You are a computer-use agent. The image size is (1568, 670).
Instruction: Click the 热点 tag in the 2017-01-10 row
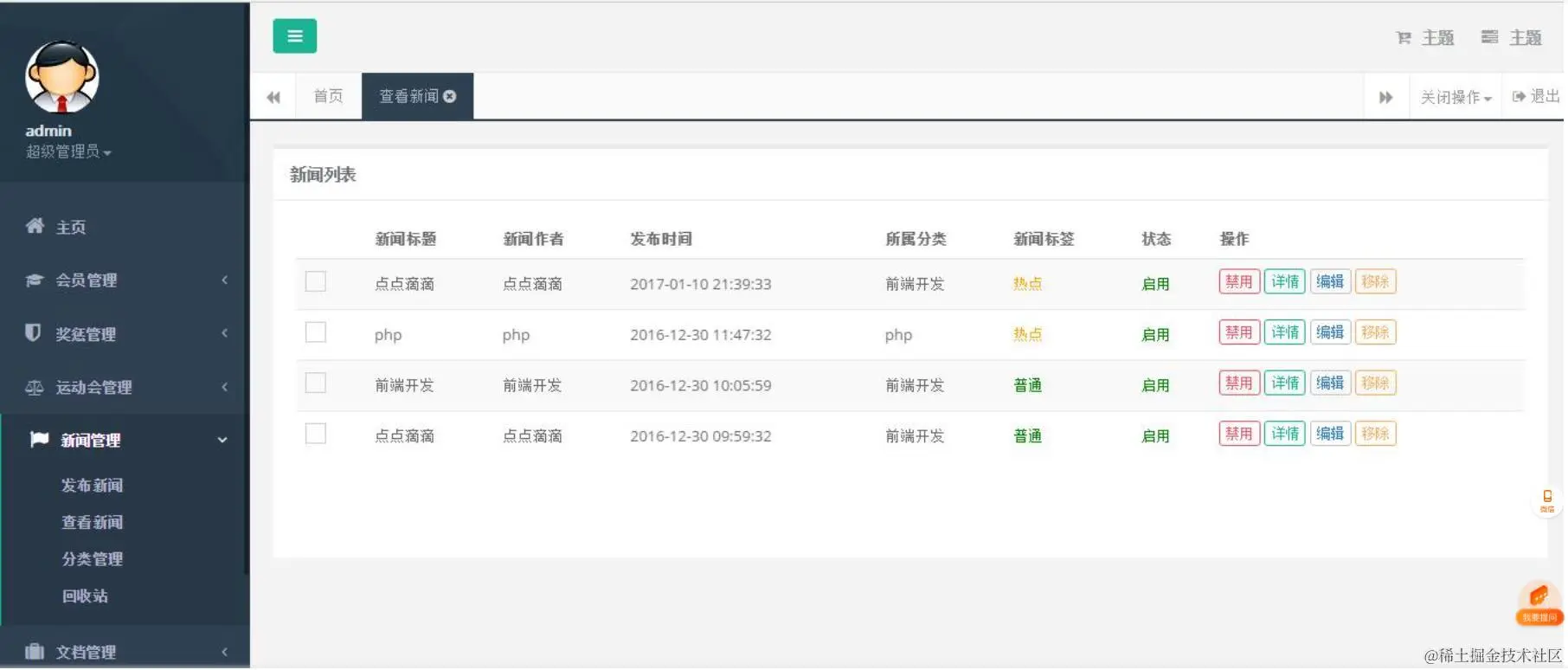[x=1027, y=284]
